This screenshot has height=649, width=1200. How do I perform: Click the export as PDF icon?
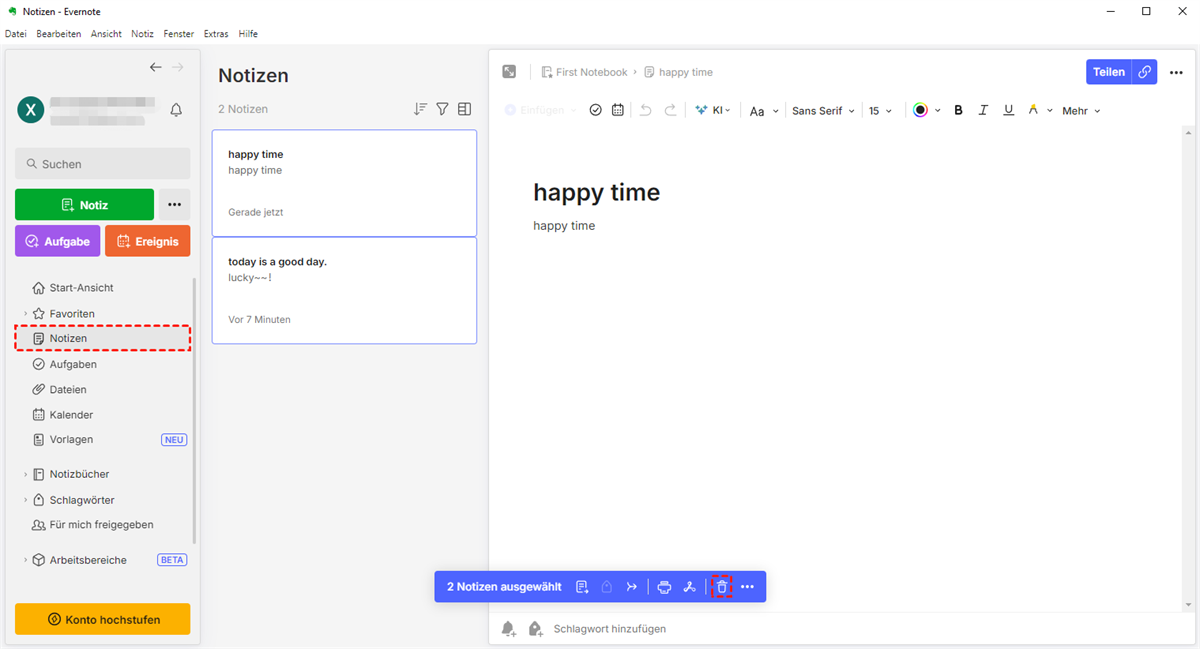(689, 587)
